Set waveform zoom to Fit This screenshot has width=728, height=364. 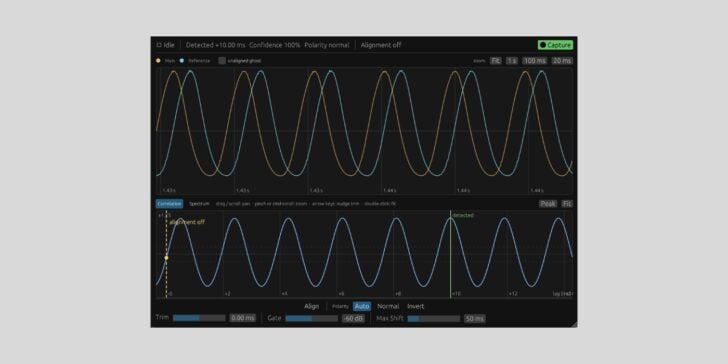click(x=496, y=60)
